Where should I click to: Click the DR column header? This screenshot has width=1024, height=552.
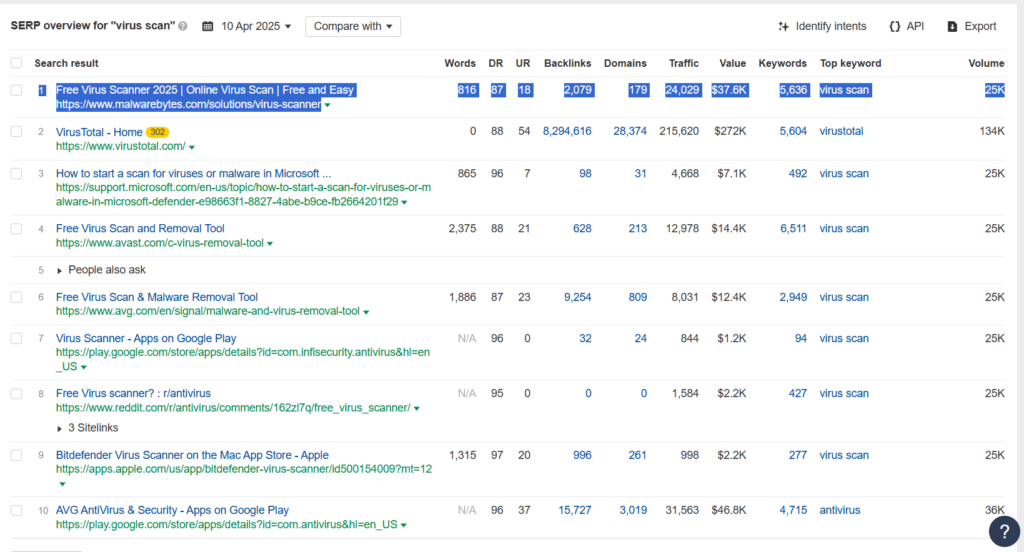pos(496,63)
